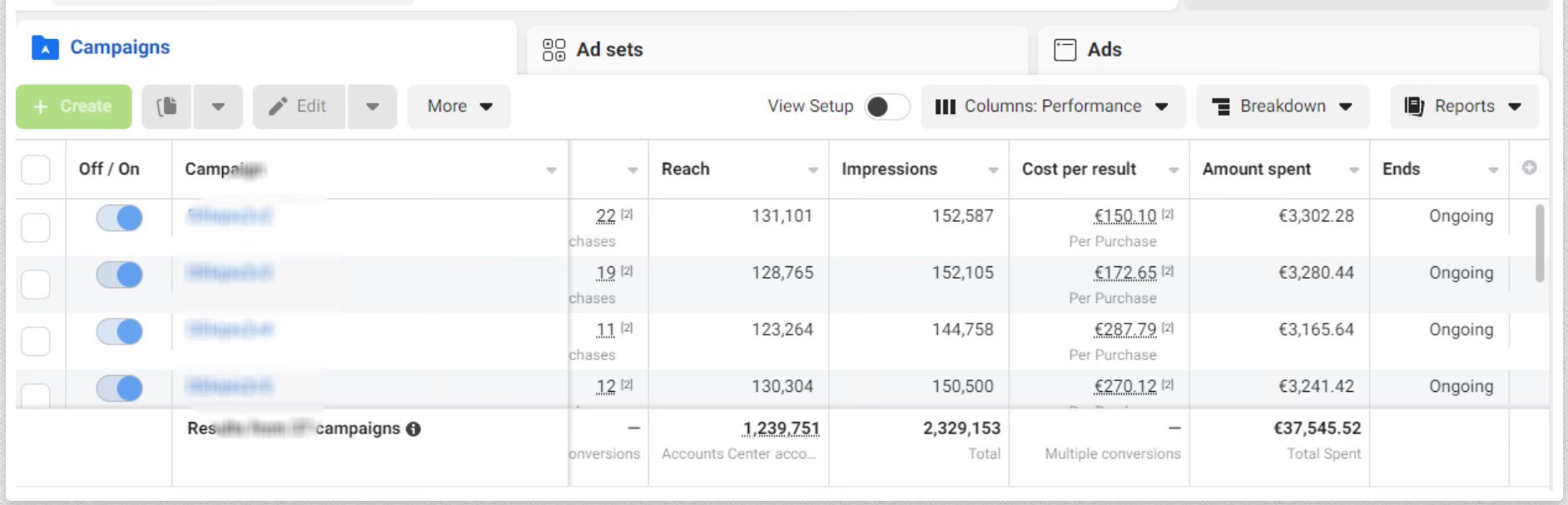The image size is (1568, 505).
Task: Turn off the campaign with 128,765 reach
Action: 119,275
